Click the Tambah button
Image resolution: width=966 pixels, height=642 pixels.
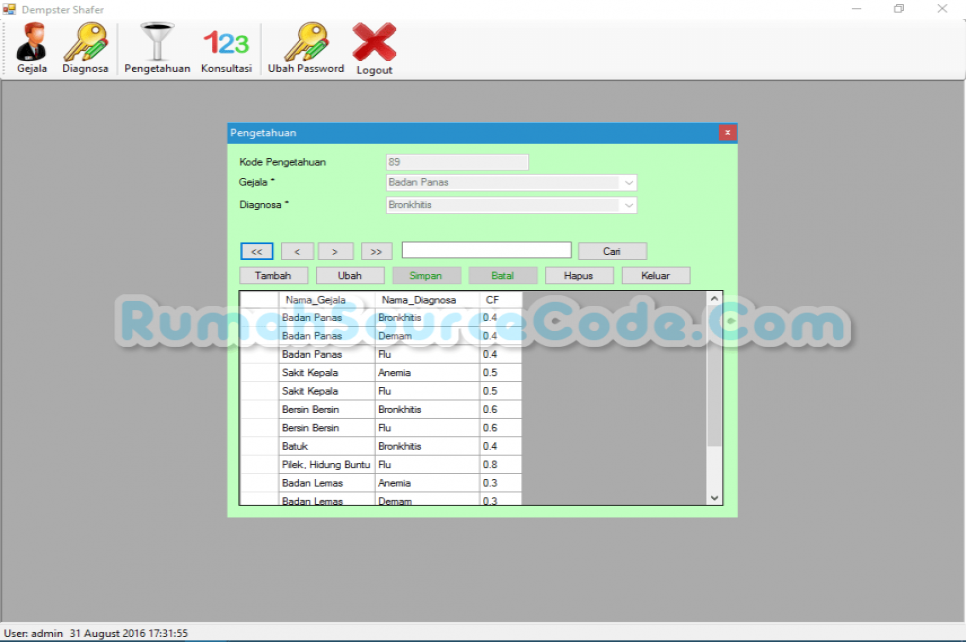[273, 275]
